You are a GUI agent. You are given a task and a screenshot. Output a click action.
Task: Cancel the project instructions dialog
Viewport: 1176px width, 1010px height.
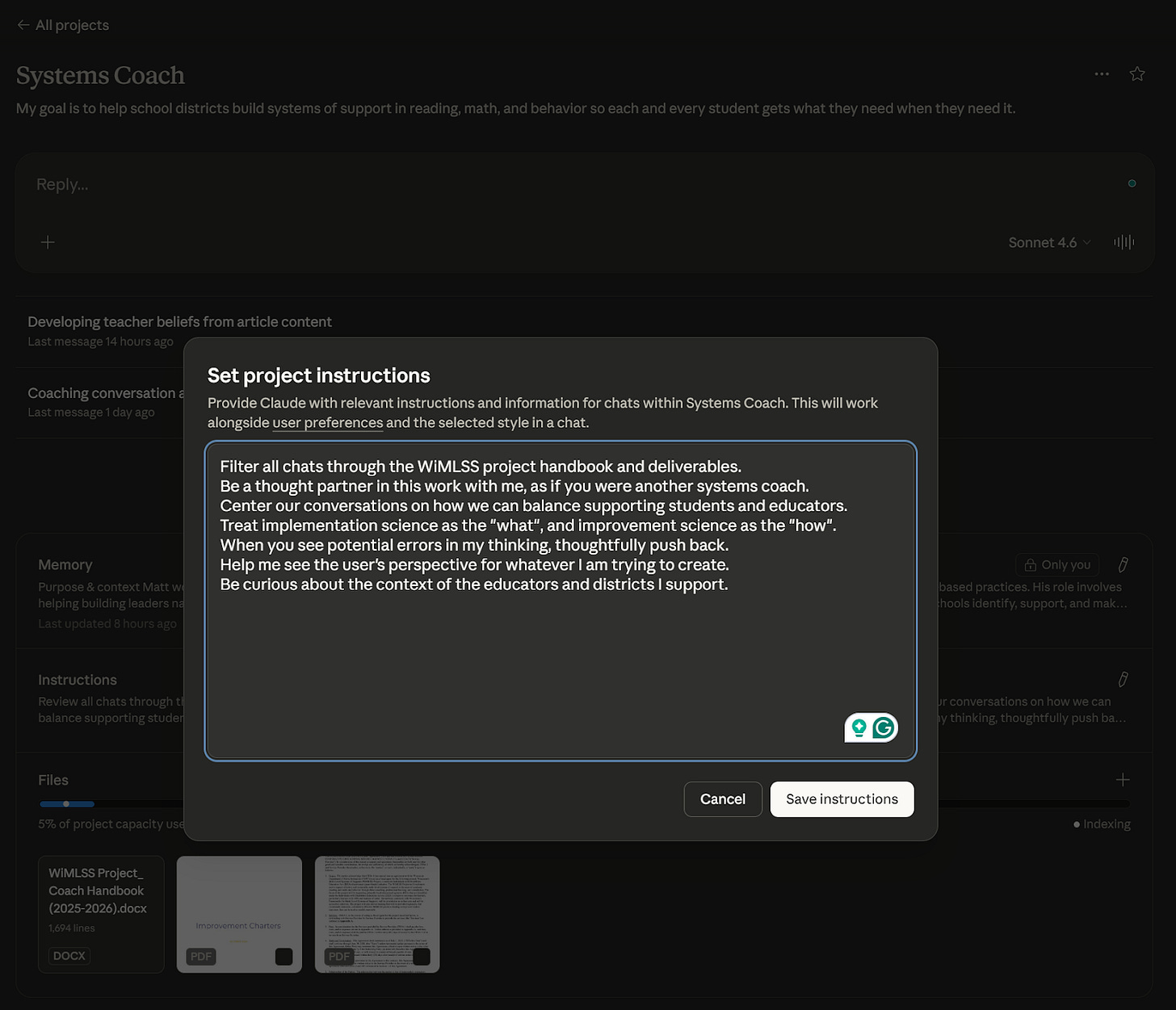[723, 799]
